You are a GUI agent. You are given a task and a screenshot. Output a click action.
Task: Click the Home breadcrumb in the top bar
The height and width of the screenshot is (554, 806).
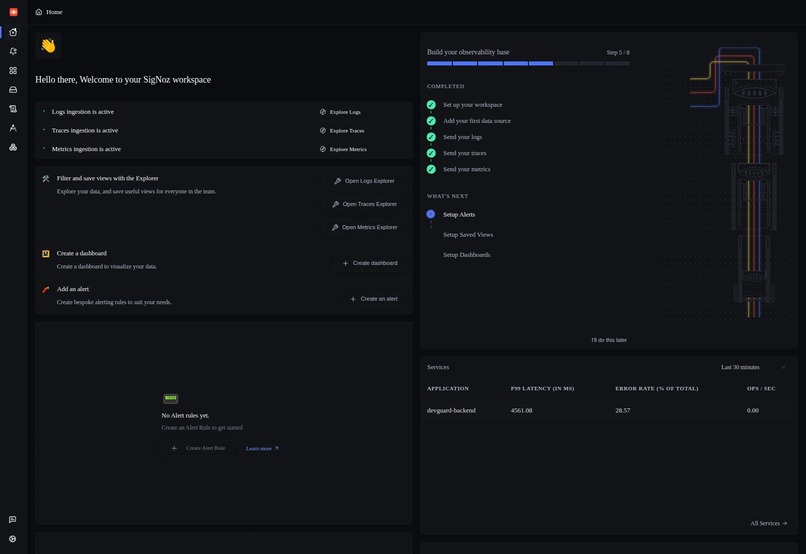click(49, 12)
